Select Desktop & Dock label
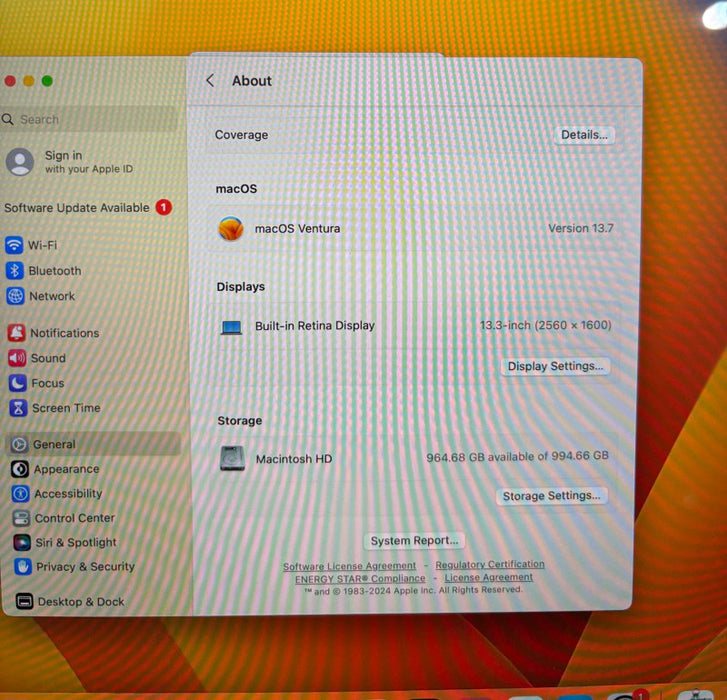This screenshot has width=727, height=700. pos(81,602)
